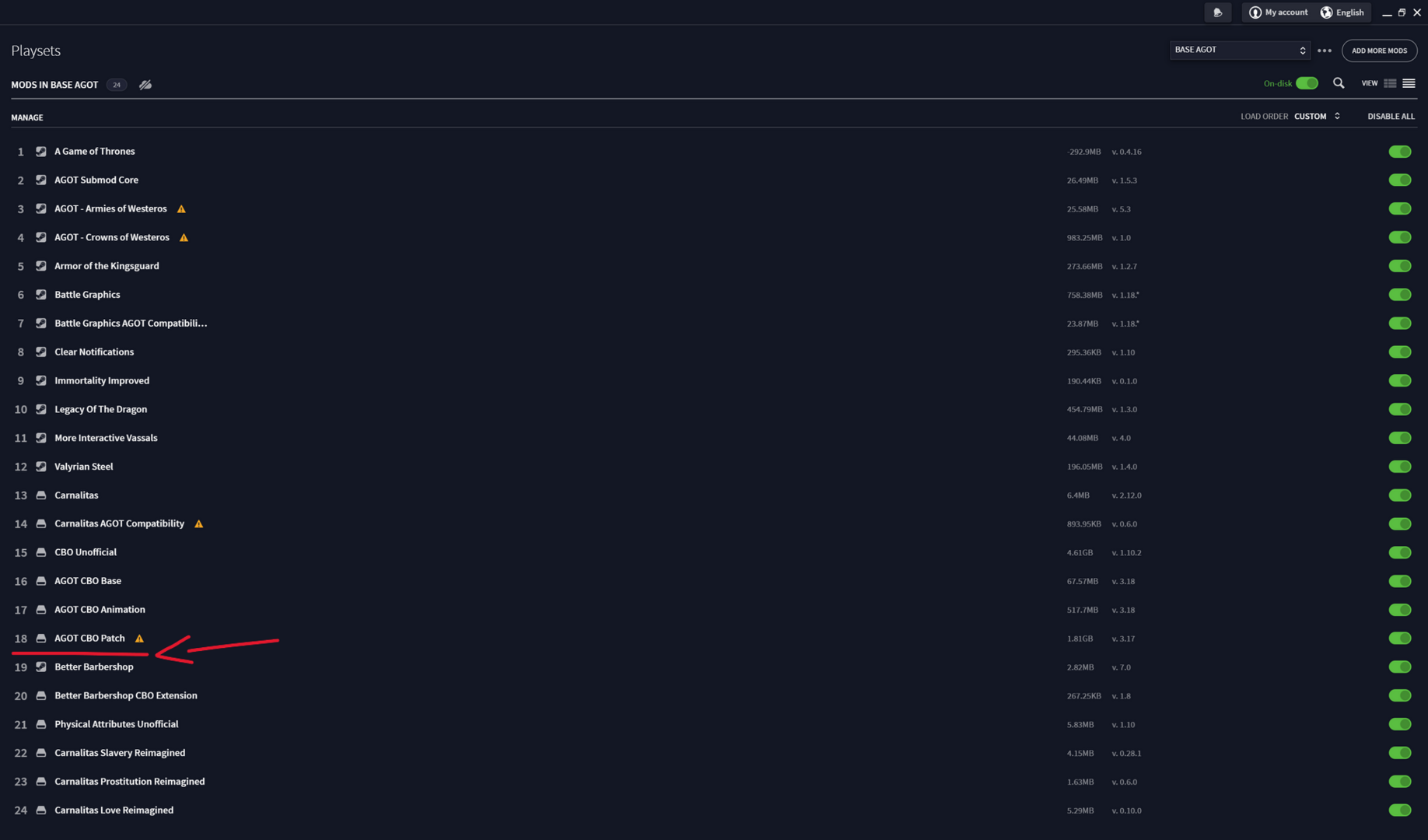The height and width of the screenshot is (840, 1428).
Task: Click Steam source icon for Better Barbershop
Action: coord(41,667)
